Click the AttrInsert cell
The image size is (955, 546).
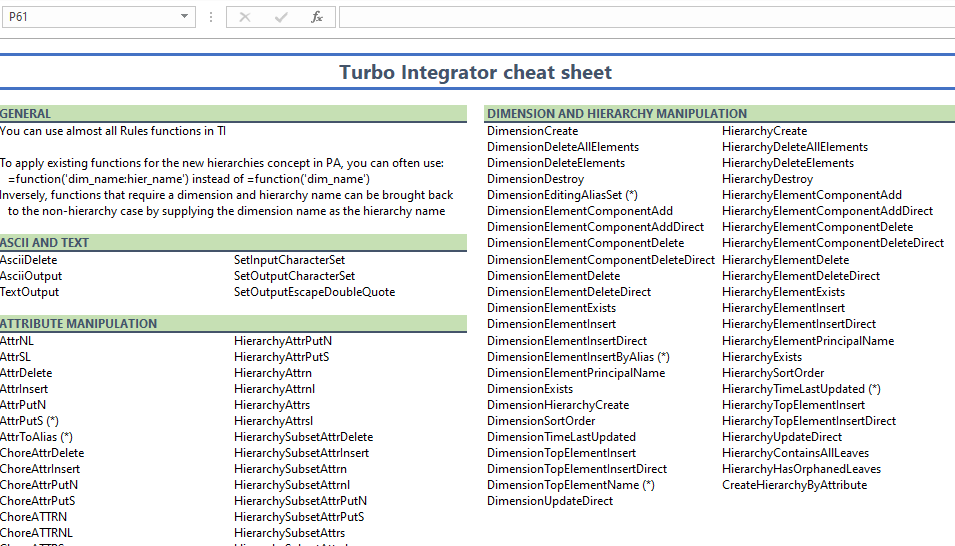click(x=24, y=389)
